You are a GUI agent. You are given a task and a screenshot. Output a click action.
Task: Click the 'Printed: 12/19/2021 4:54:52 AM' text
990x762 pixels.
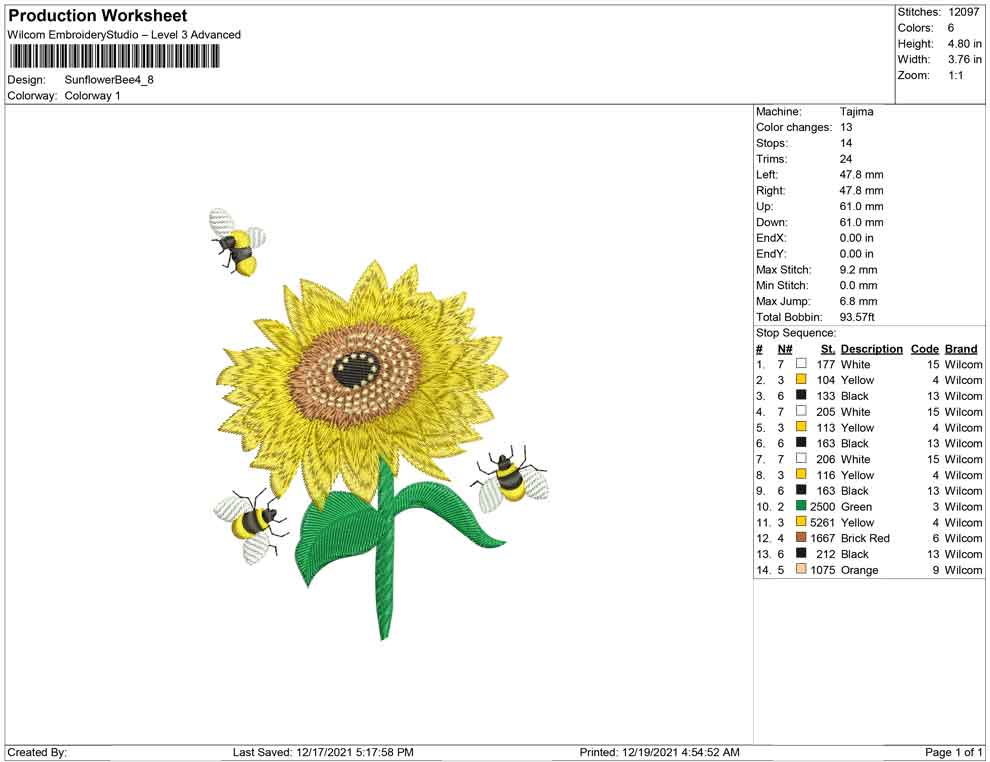coord(660,752)
